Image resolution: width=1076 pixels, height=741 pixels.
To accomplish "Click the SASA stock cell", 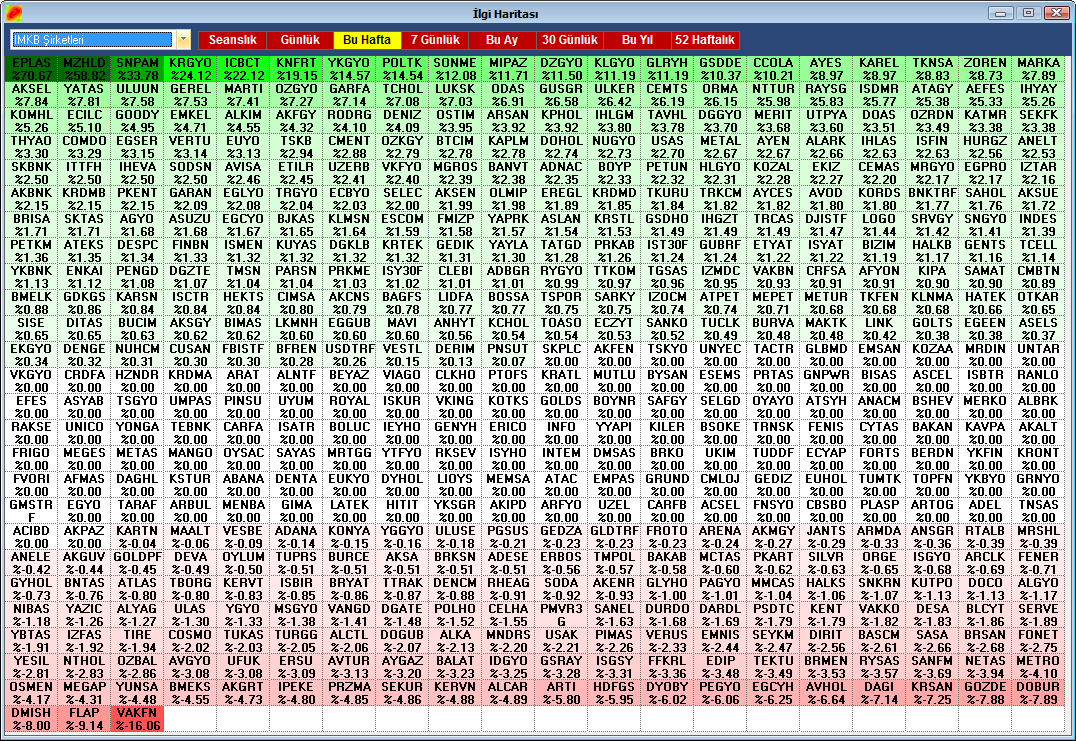I will pos(933,642).
